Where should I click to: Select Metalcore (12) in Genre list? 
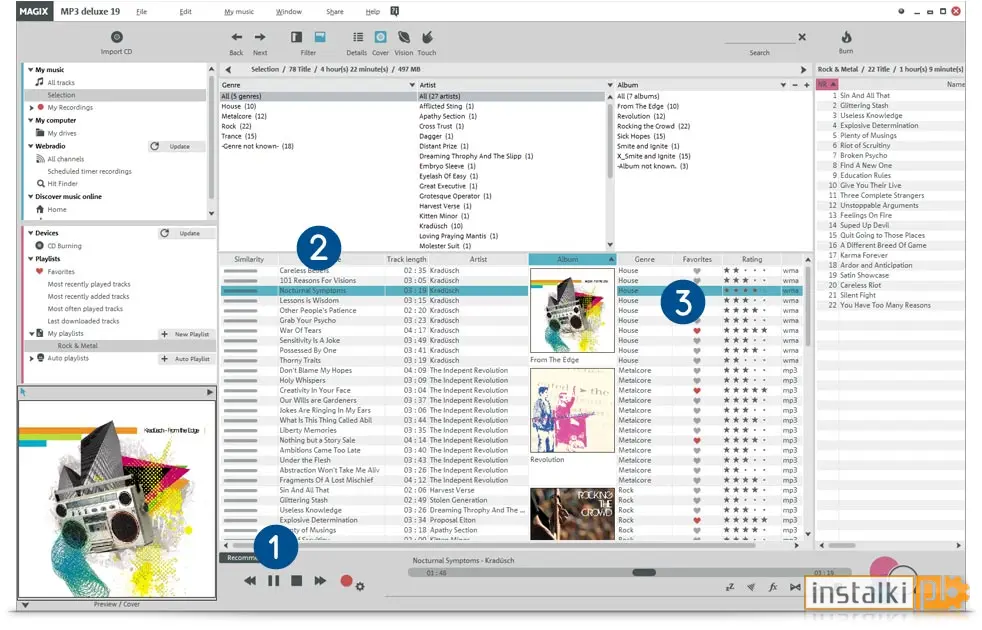pos(244,116)
